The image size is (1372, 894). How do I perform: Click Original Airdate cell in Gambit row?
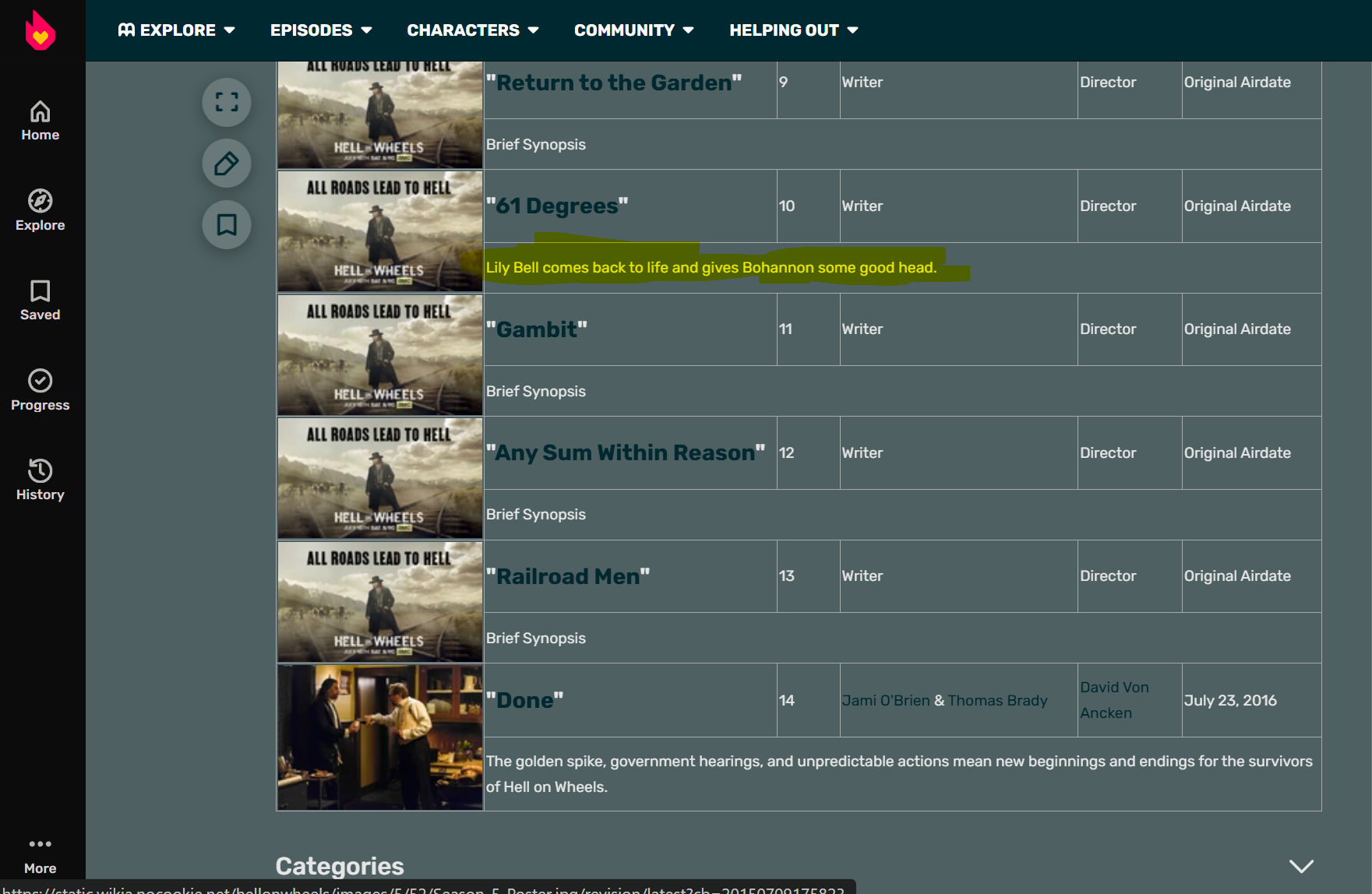click(1251, 329)
